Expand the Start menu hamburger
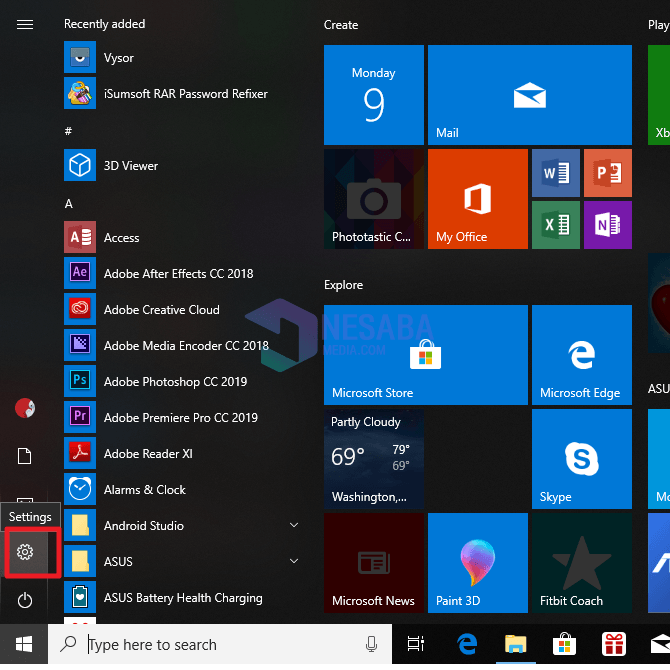 [x=25, y=25]
